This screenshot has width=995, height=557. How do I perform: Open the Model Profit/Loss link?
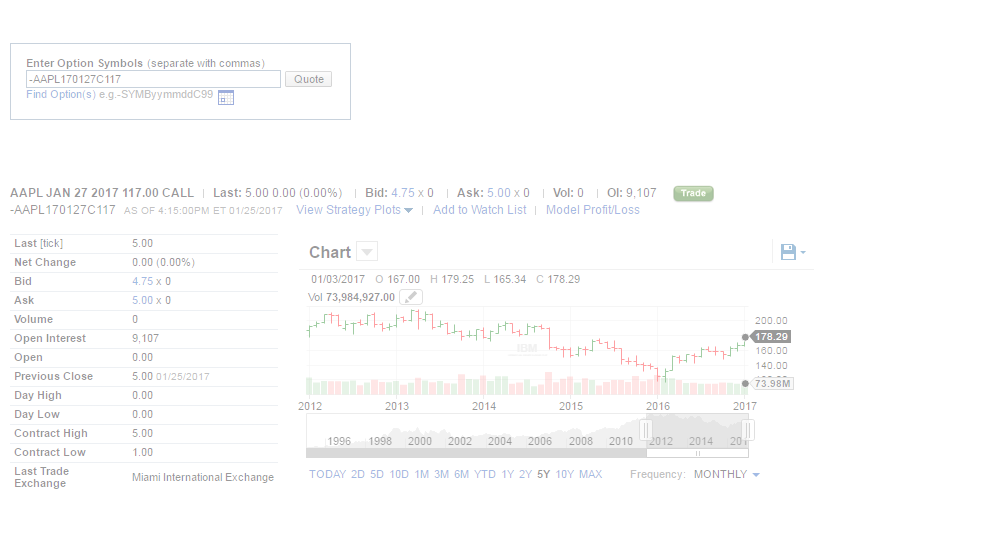pyautogui.click(x=592, y=210)
